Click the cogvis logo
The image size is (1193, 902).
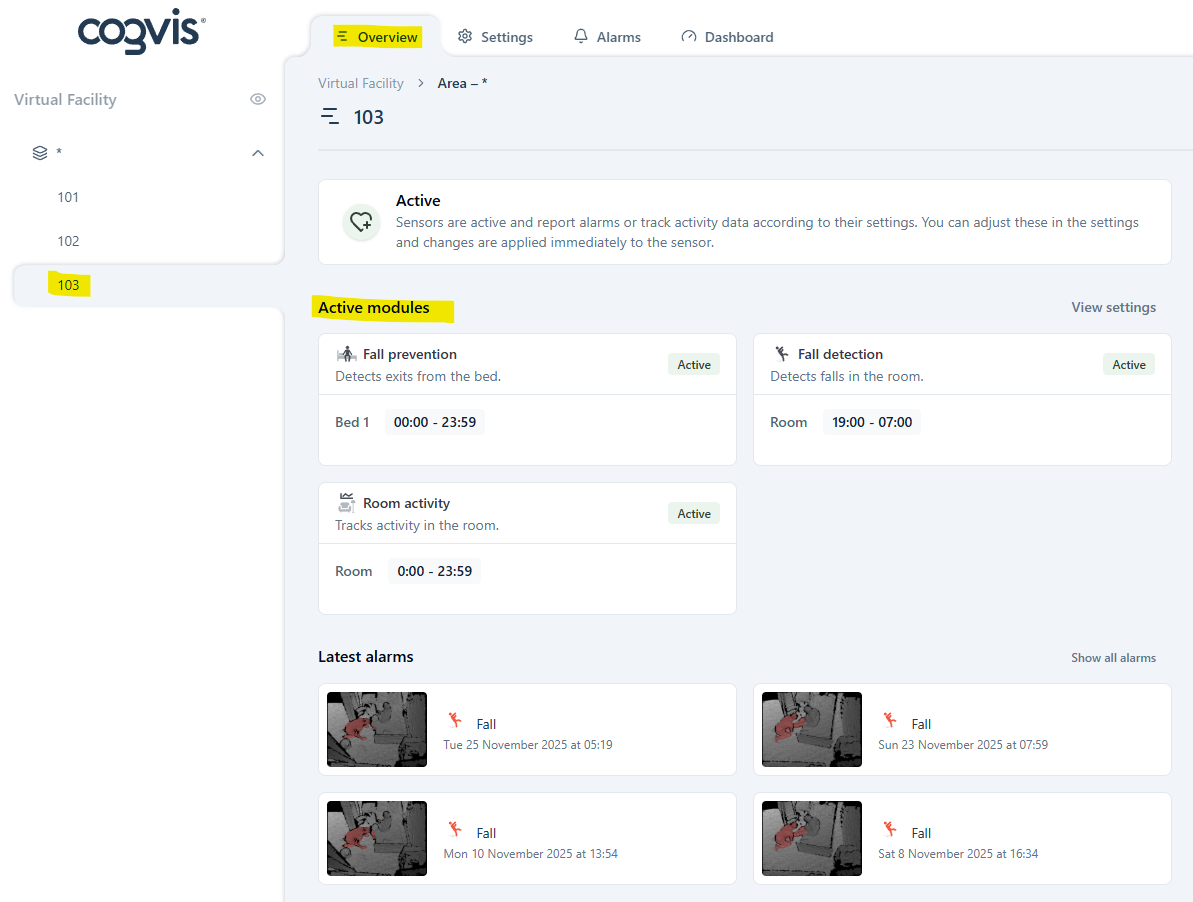141,32
